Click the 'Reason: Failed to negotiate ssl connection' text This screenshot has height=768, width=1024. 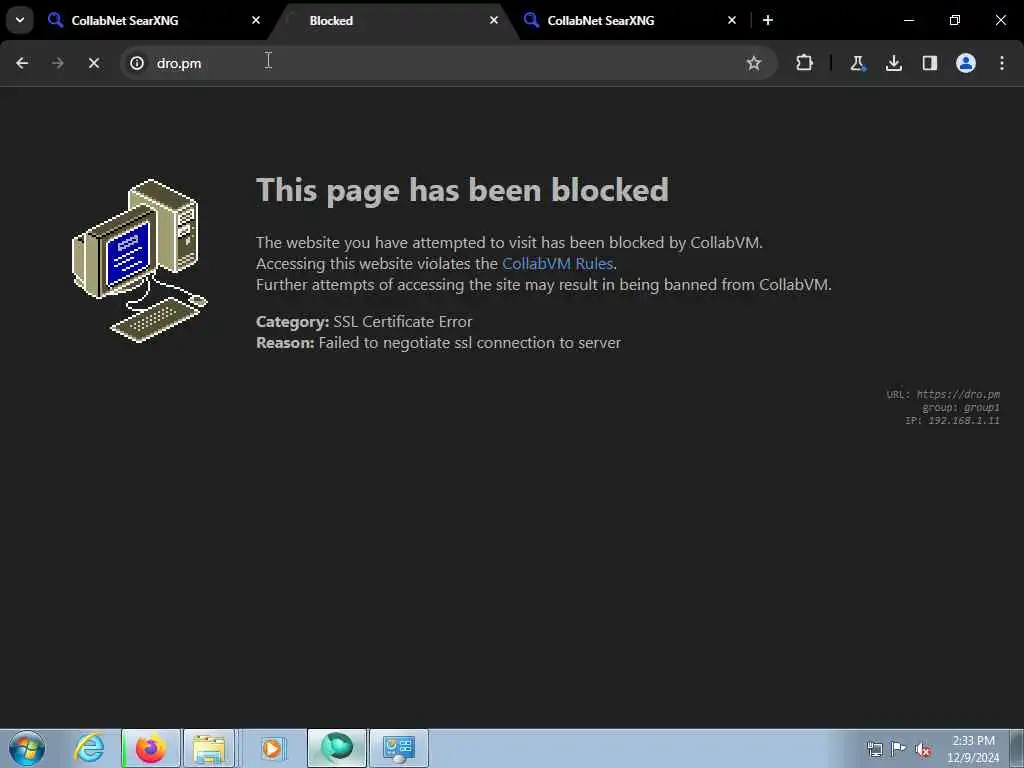click(438, 342)
